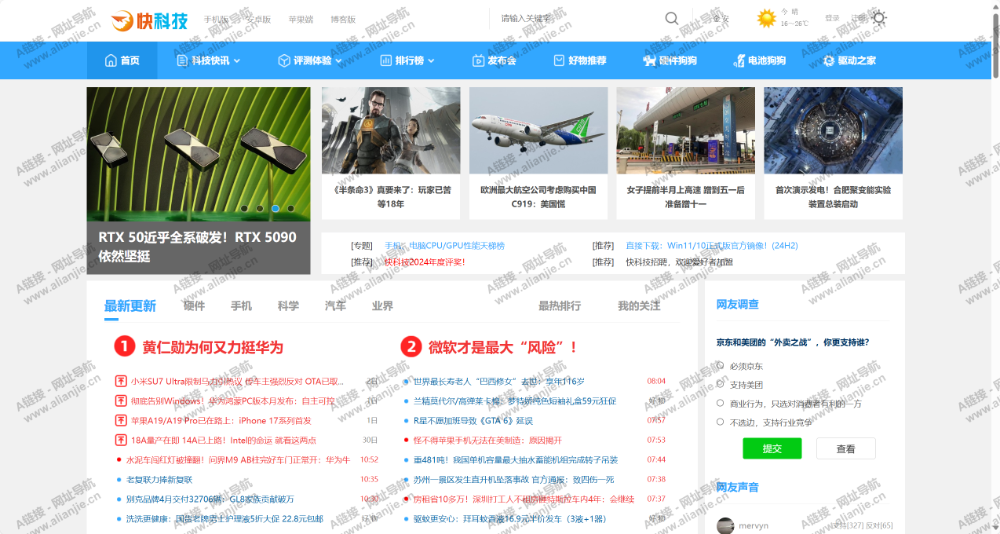Viewport: 1000px width, 534px height.
Task: Switch to the 硬件 tab
Action: click(194, 306)
